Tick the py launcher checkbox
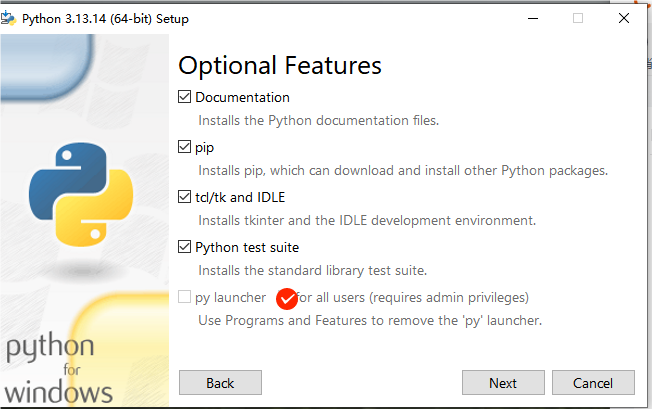 184,297
